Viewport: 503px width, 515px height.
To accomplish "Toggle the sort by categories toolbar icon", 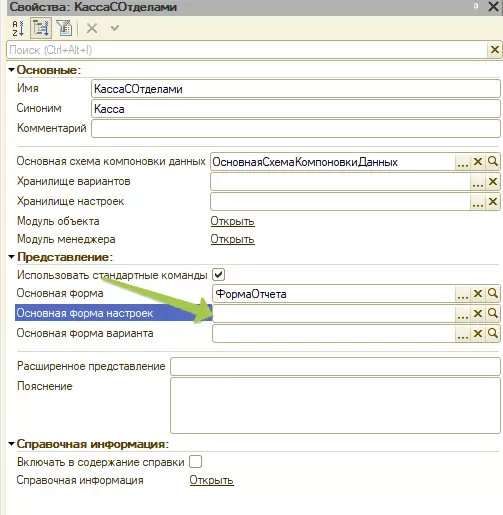I will click(x=41, y=28).
